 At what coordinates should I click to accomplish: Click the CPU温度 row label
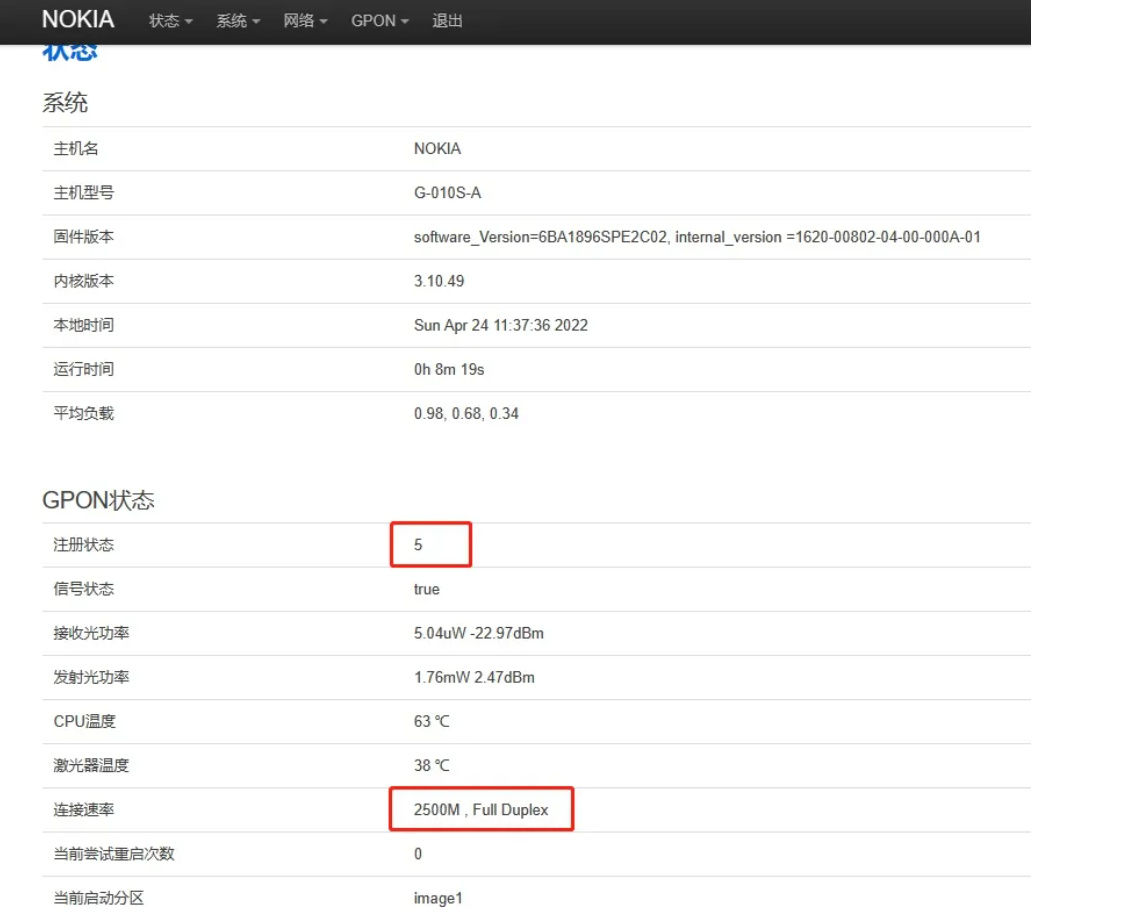pyautogui.click(x=84, y=722)
